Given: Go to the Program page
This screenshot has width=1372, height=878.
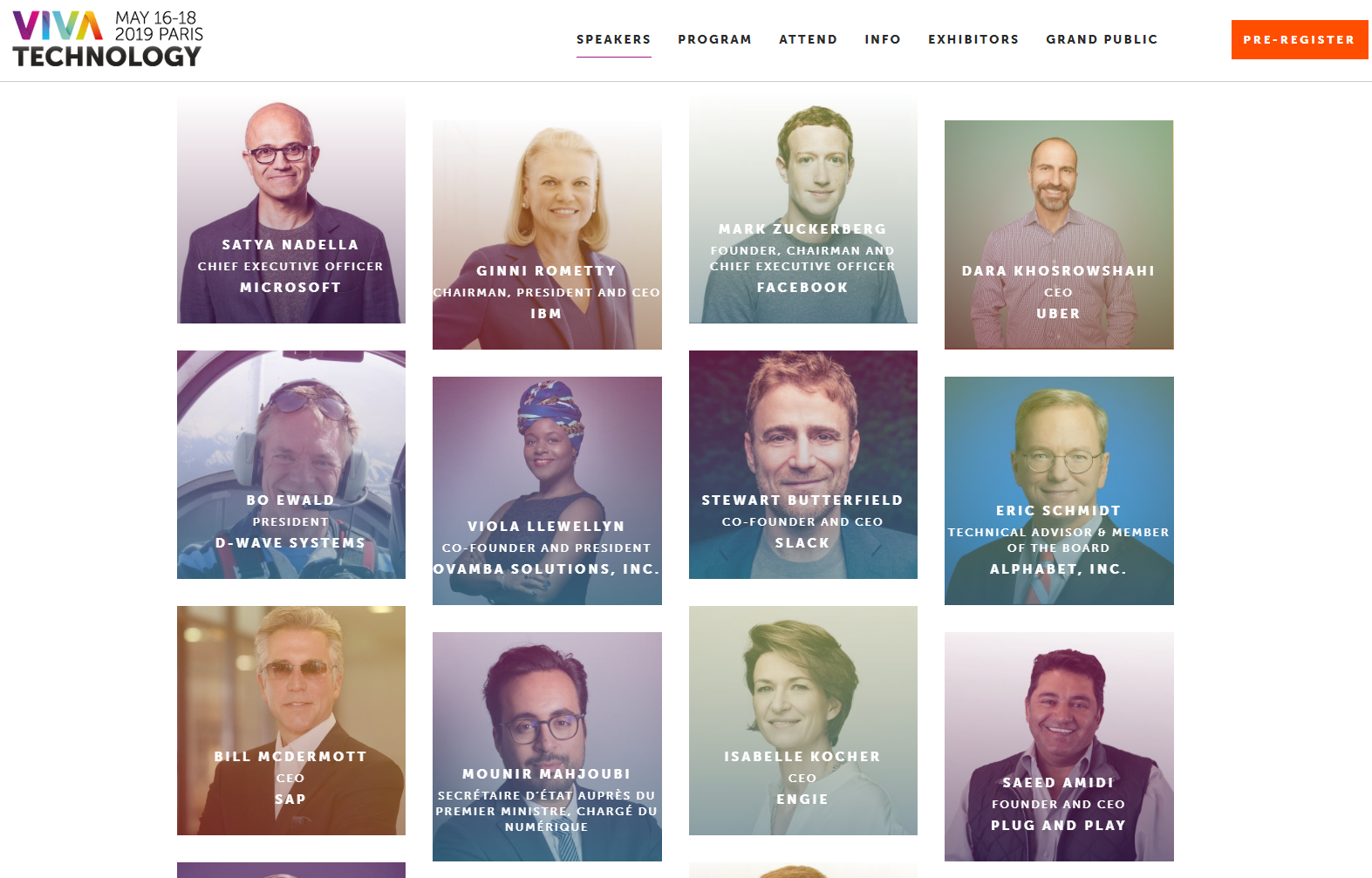Looking at the screenshot, I should click(x=714, y=39).
